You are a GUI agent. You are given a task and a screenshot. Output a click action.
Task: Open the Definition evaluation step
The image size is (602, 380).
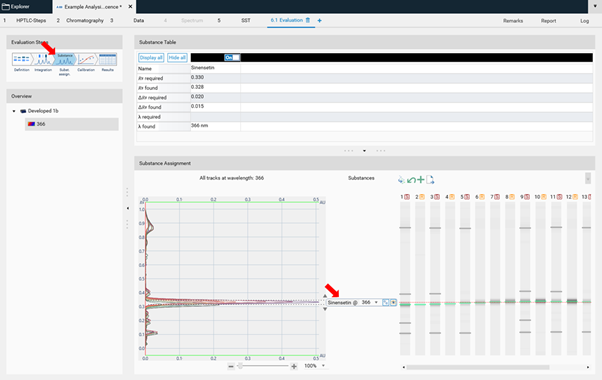pos(22,59)
